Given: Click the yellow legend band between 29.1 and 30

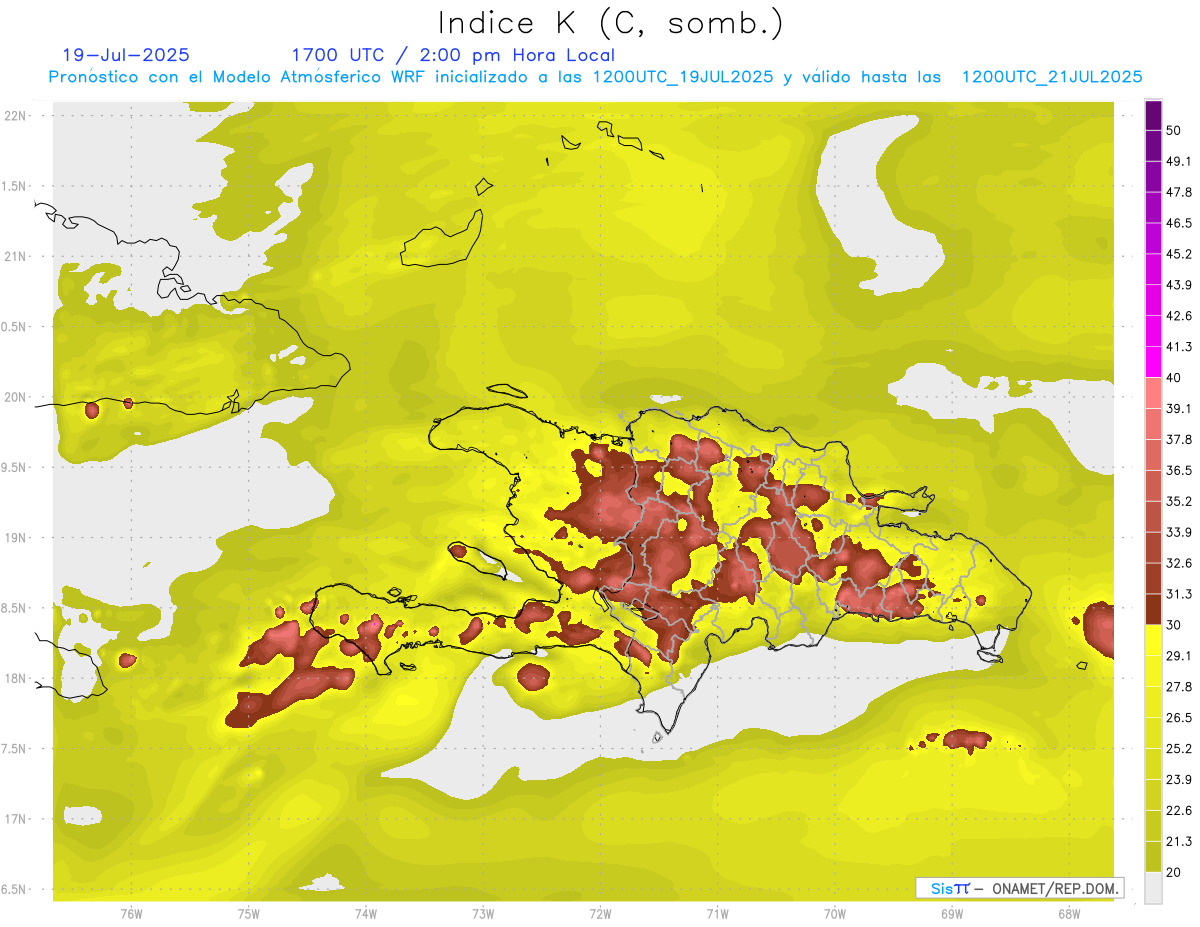Looking at the screenshot, I should pyautogui.click(x=1154, y=640).
